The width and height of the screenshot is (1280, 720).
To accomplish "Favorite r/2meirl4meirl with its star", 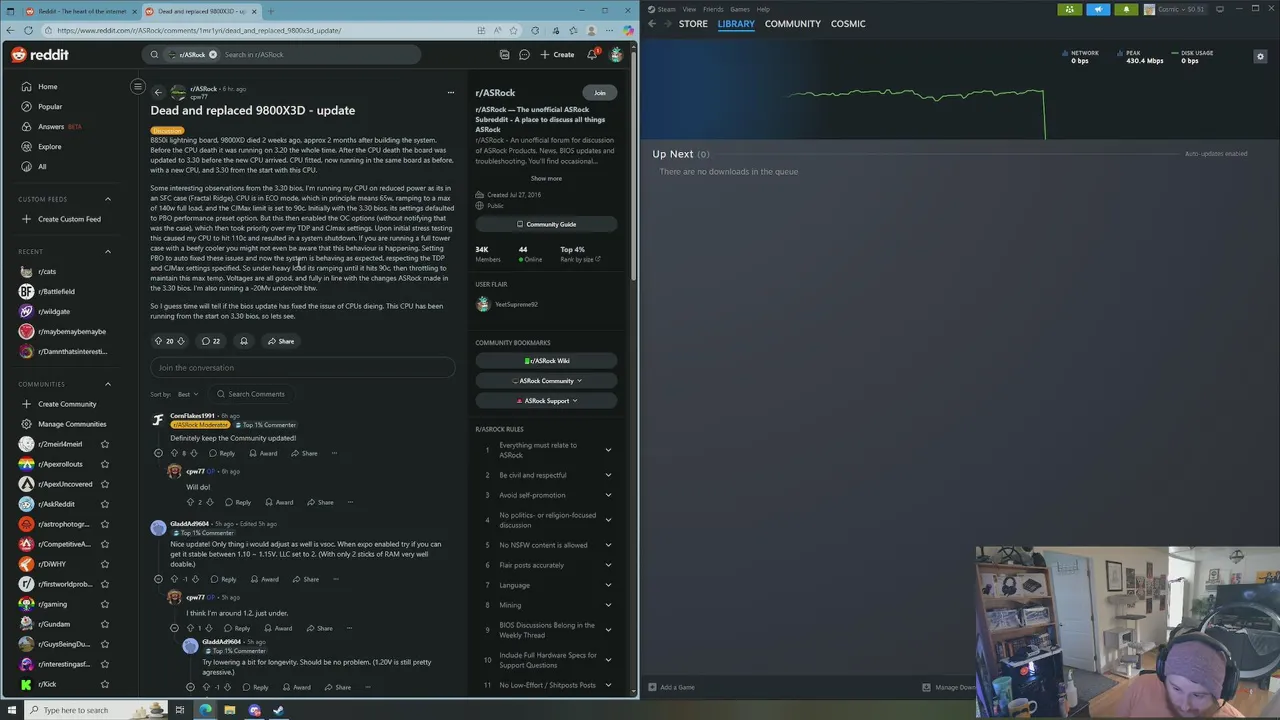I will (105, 444).
